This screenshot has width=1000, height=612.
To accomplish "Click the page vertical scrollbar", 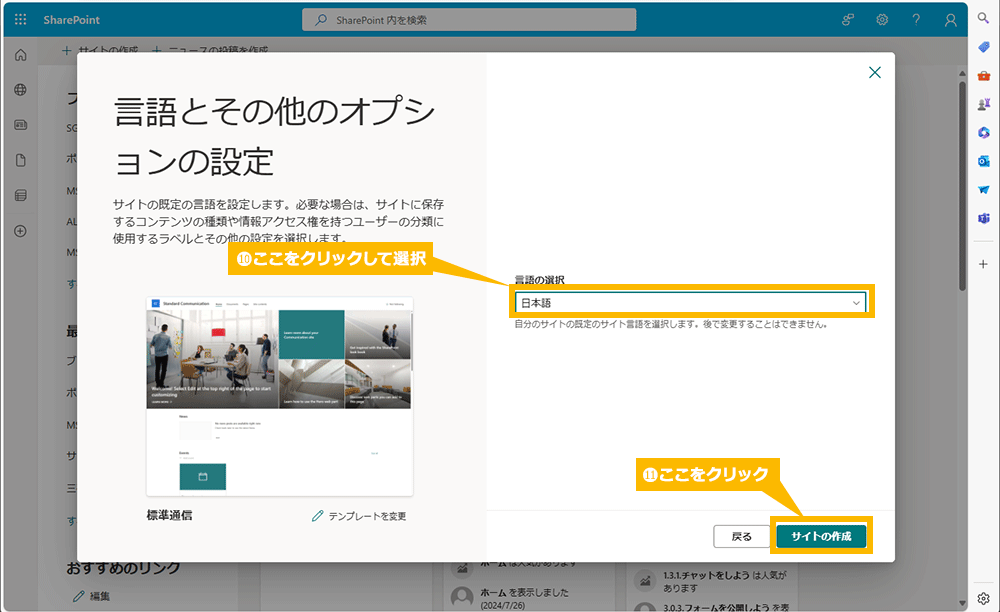I will (x=962, y=185).
